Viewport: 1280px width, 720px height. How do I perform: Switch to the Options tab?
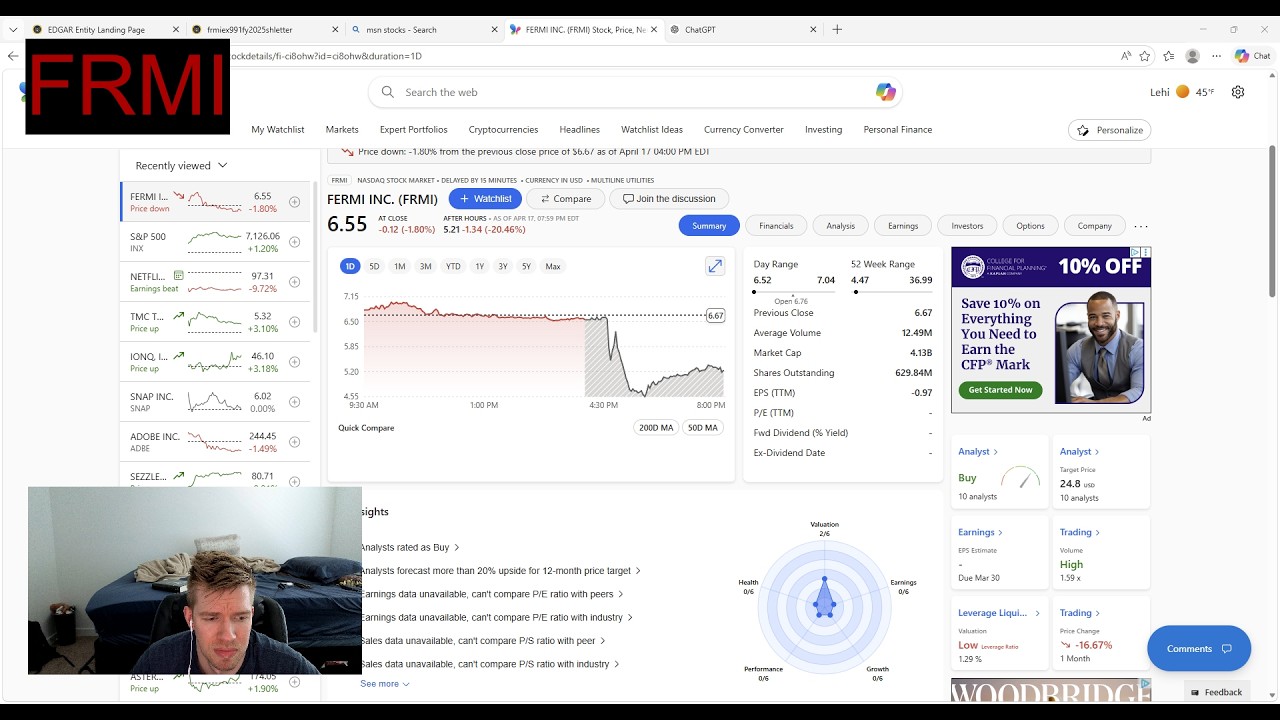1030,226
